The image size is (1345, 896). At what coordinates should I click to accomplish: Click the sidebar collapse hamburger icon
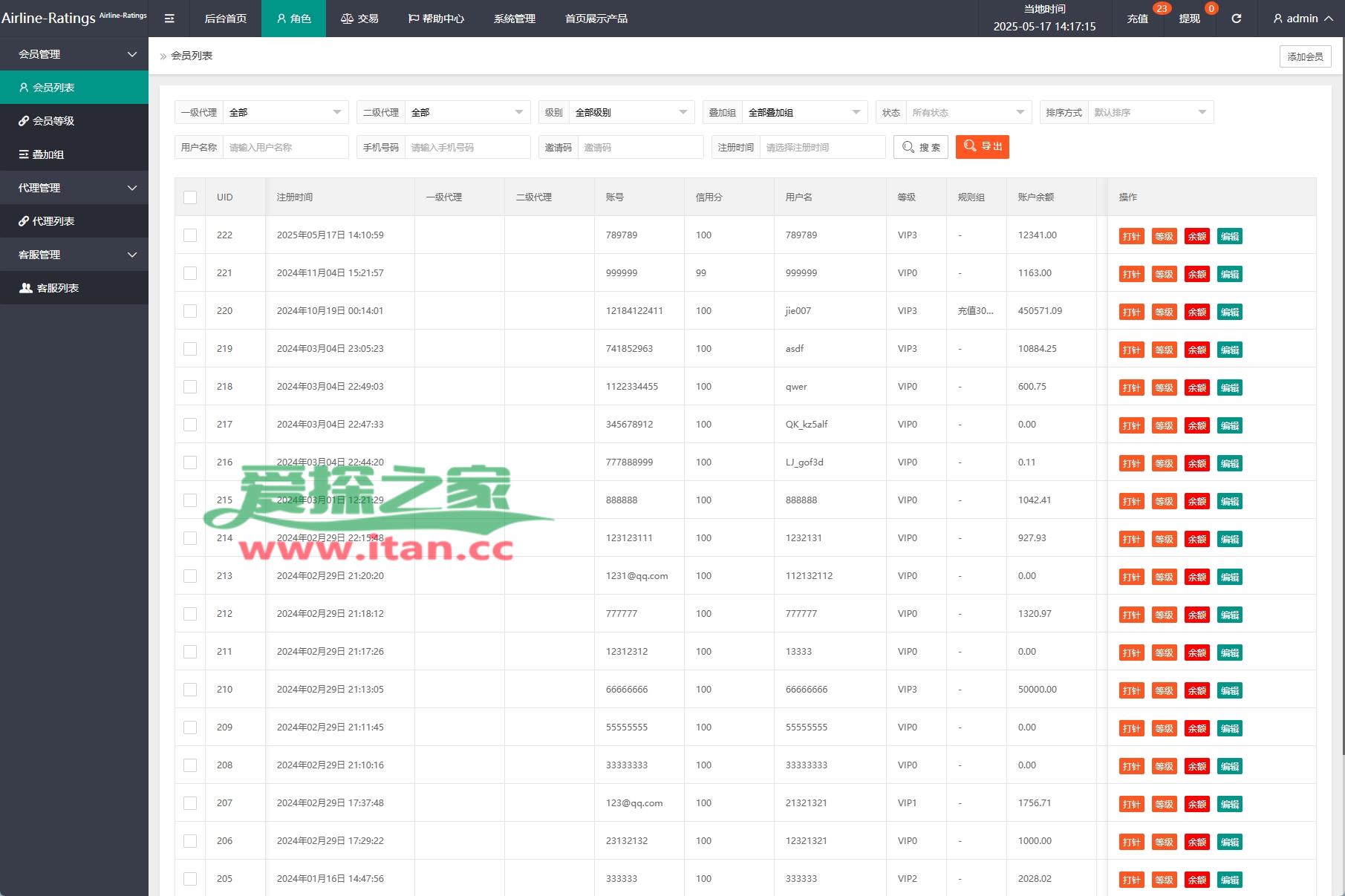[x=169, y=19]
